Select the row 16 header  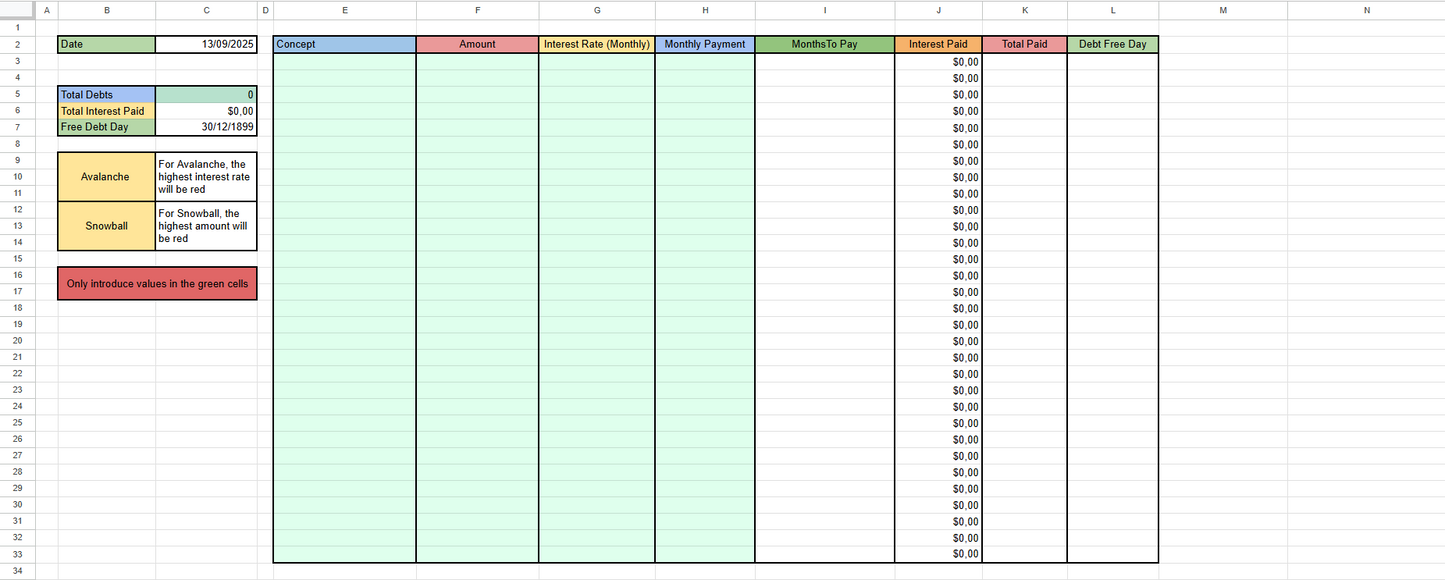[x=18, y=275]
